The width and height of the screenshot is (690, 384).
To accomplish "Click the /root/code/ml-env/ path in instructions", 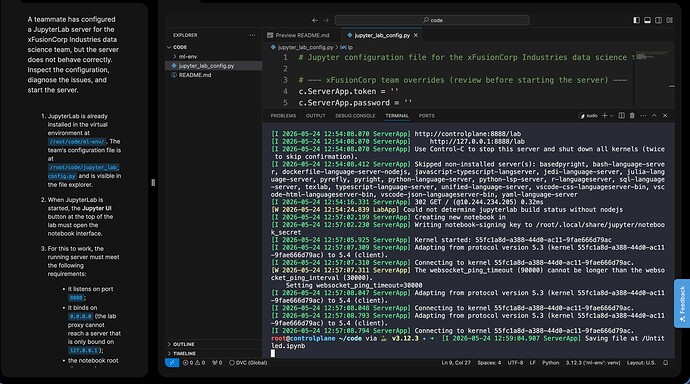I will point(77,142).
